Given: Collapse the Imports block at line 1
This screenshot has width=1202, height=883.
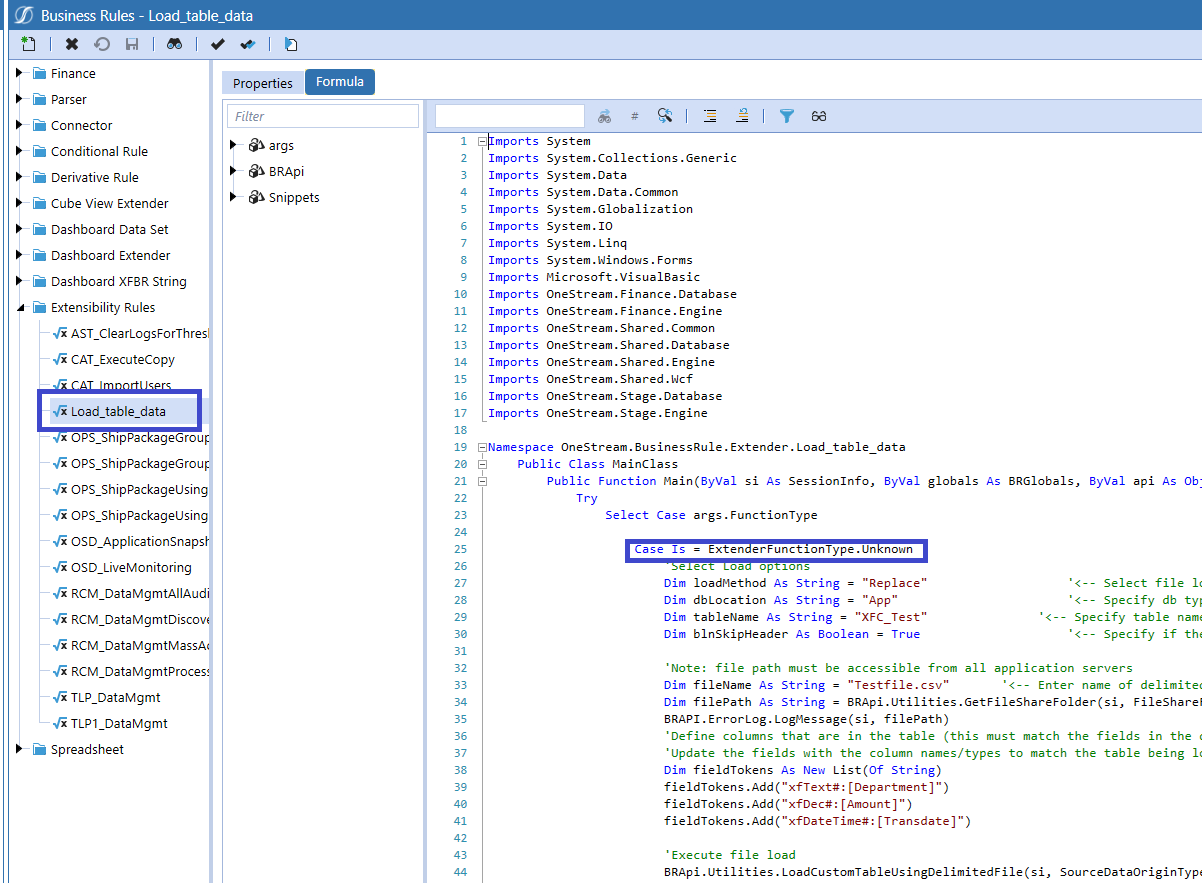Looking at the screenshot, I should click(481, 141).
